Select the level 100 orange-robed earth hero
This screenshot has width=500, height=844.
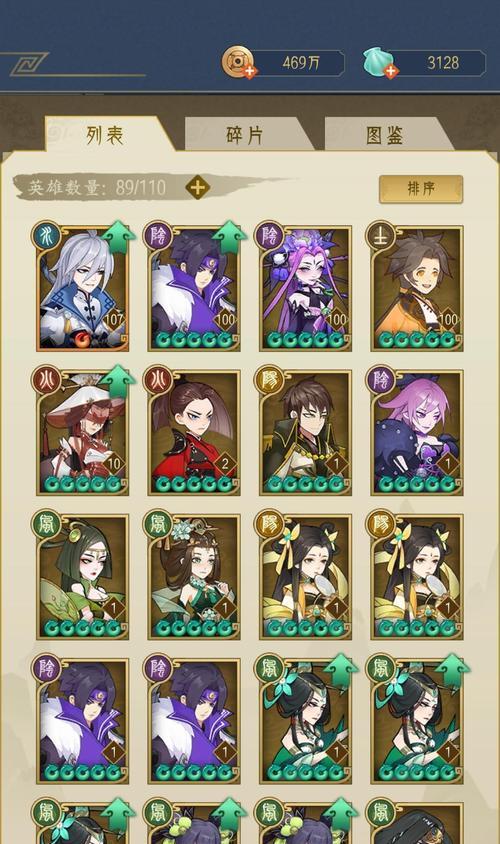pos(417,288)
